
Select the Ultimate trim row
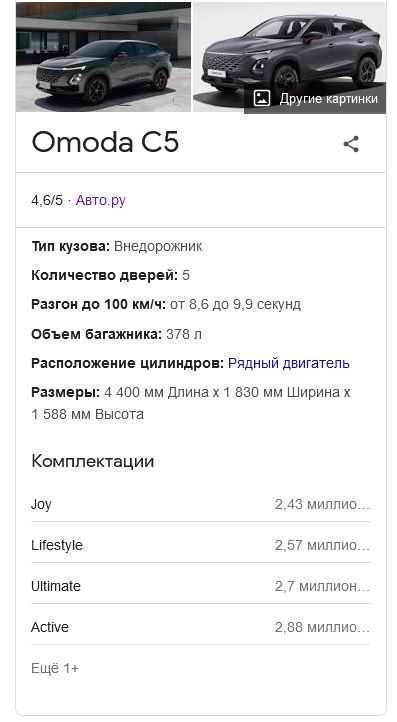201,586
